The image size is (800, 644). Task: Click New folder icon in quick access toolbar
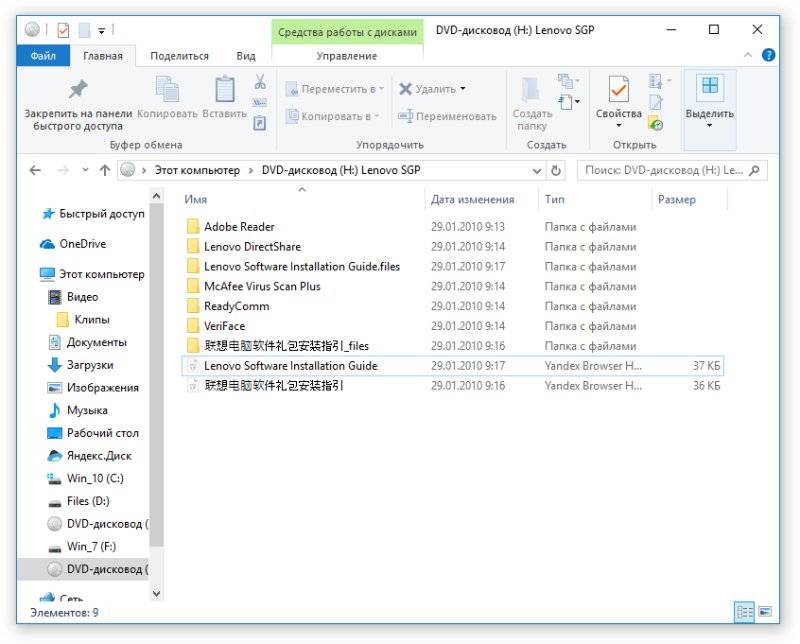tap(84, 31)
